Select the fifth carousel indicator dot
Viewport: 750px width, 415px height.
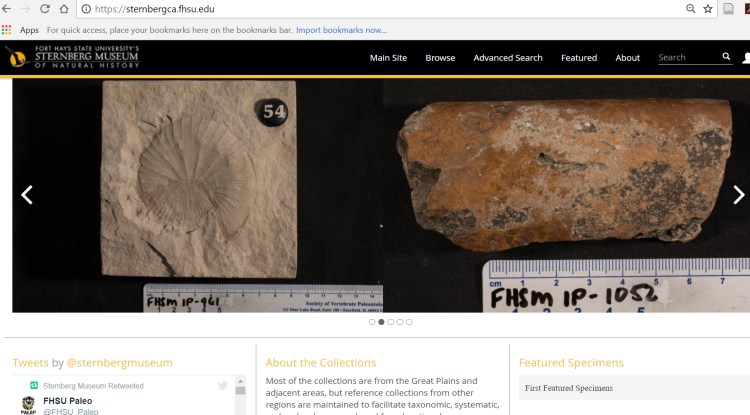click(409, 322)
